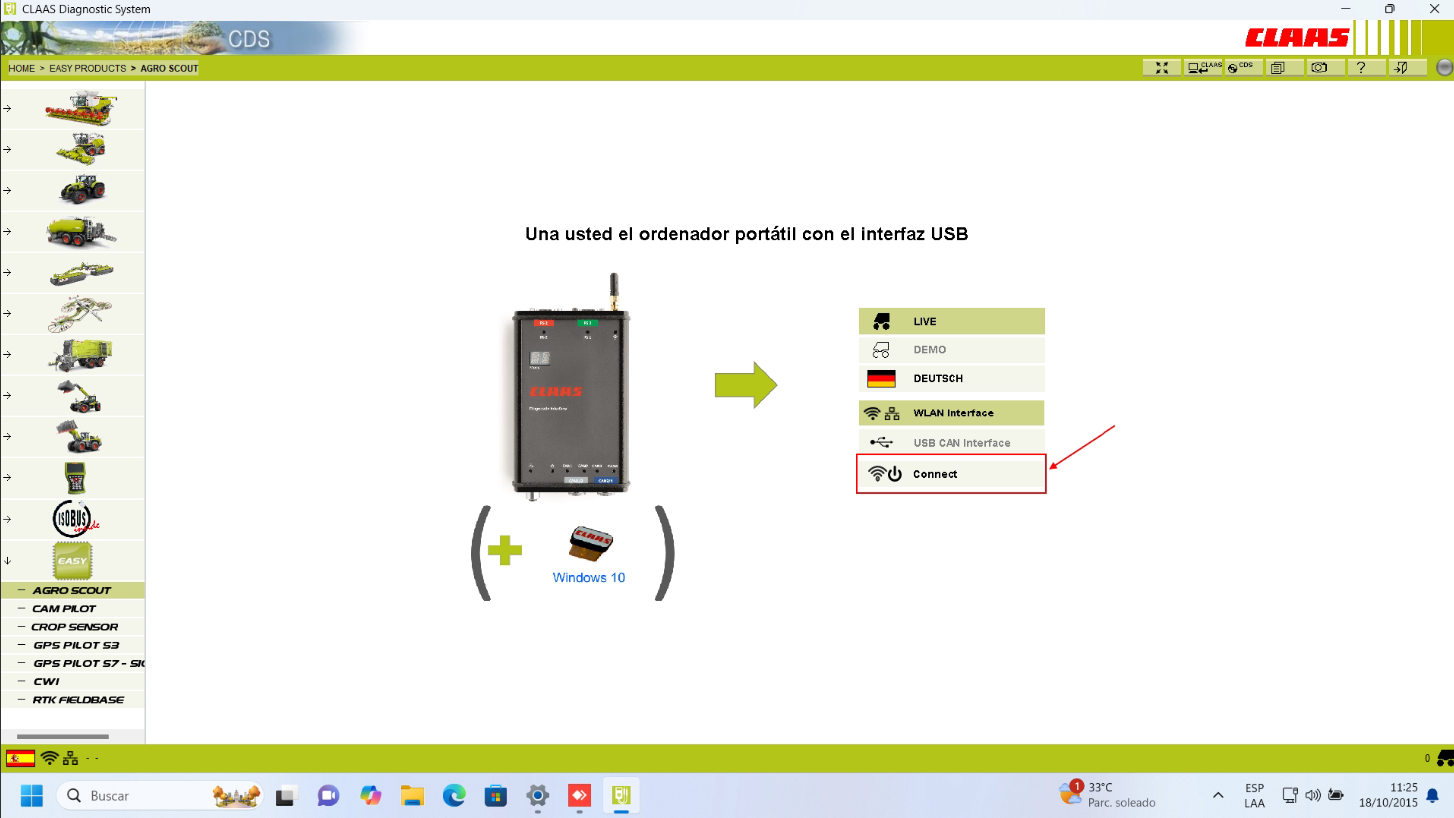
Task: Collapse the EASY products section arrow
Action: (7, 560)
